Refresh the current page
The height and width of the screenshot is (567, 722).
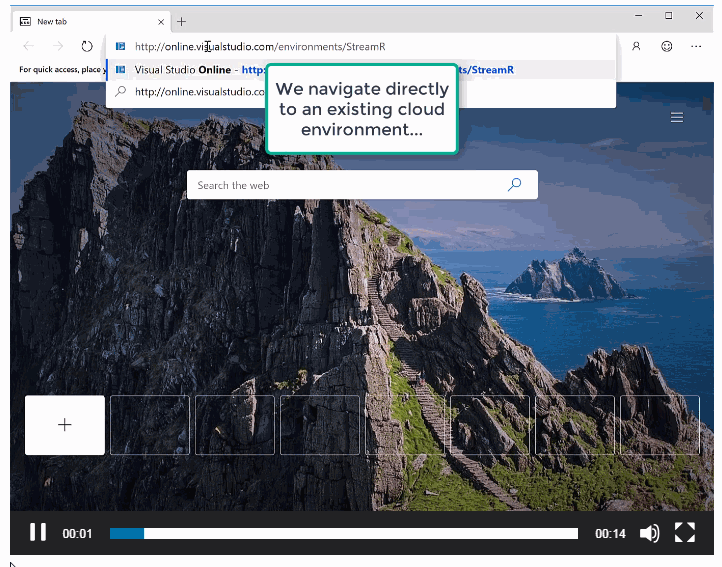coord(87,46)
